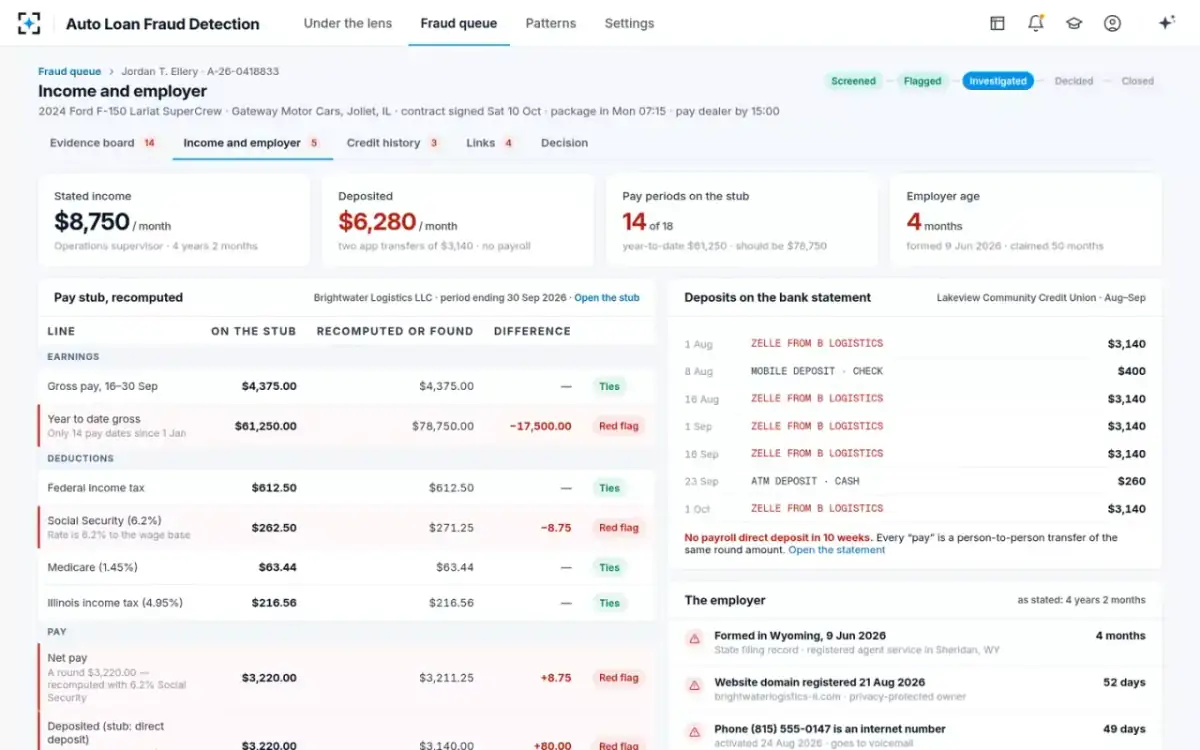1200x750 pixels.
Task: Click Red flag badge for Net pay
Action: coord(618,678)
